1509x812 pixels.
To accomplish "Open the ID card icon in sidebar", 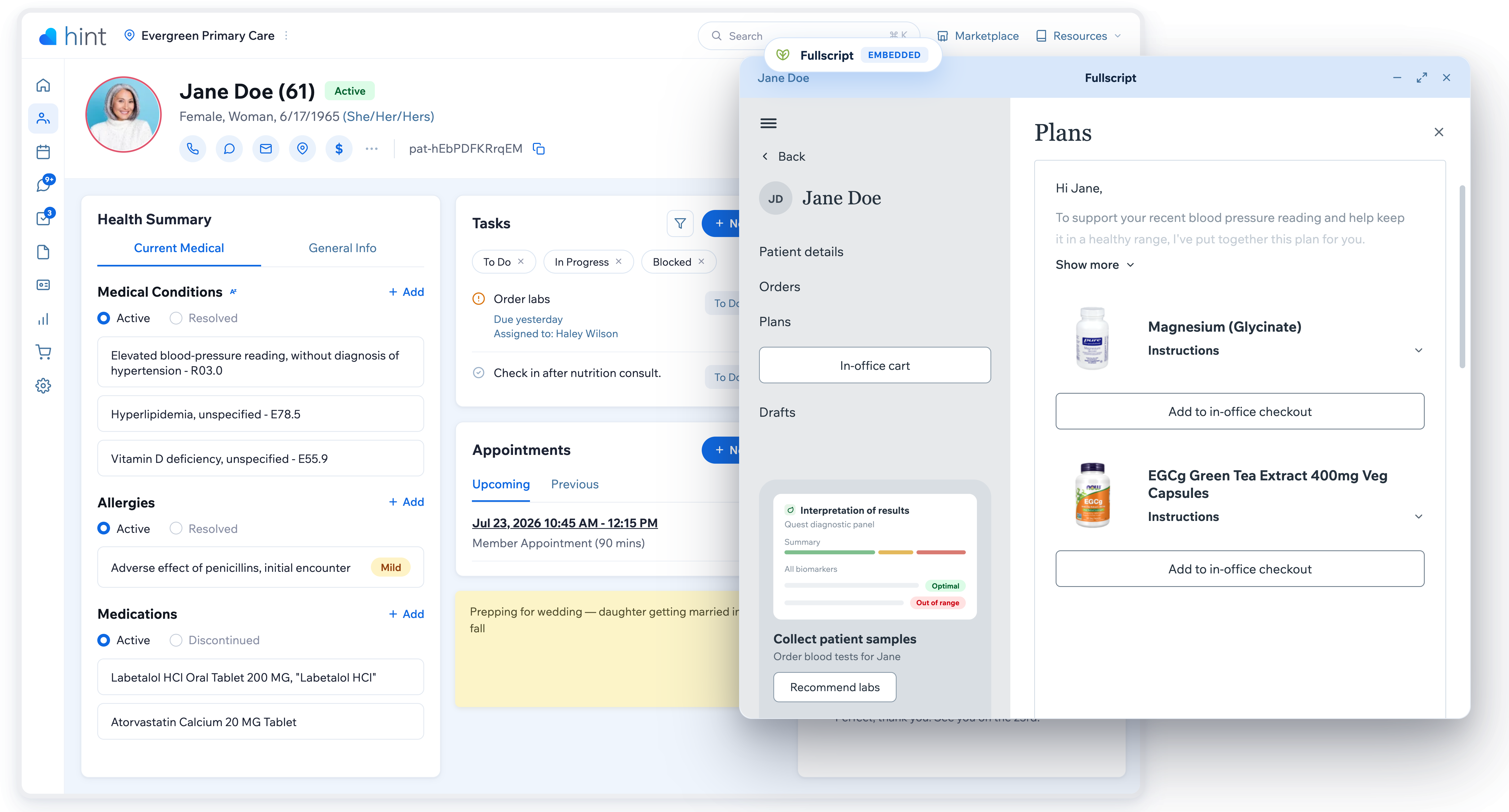I will coord(43,285).
